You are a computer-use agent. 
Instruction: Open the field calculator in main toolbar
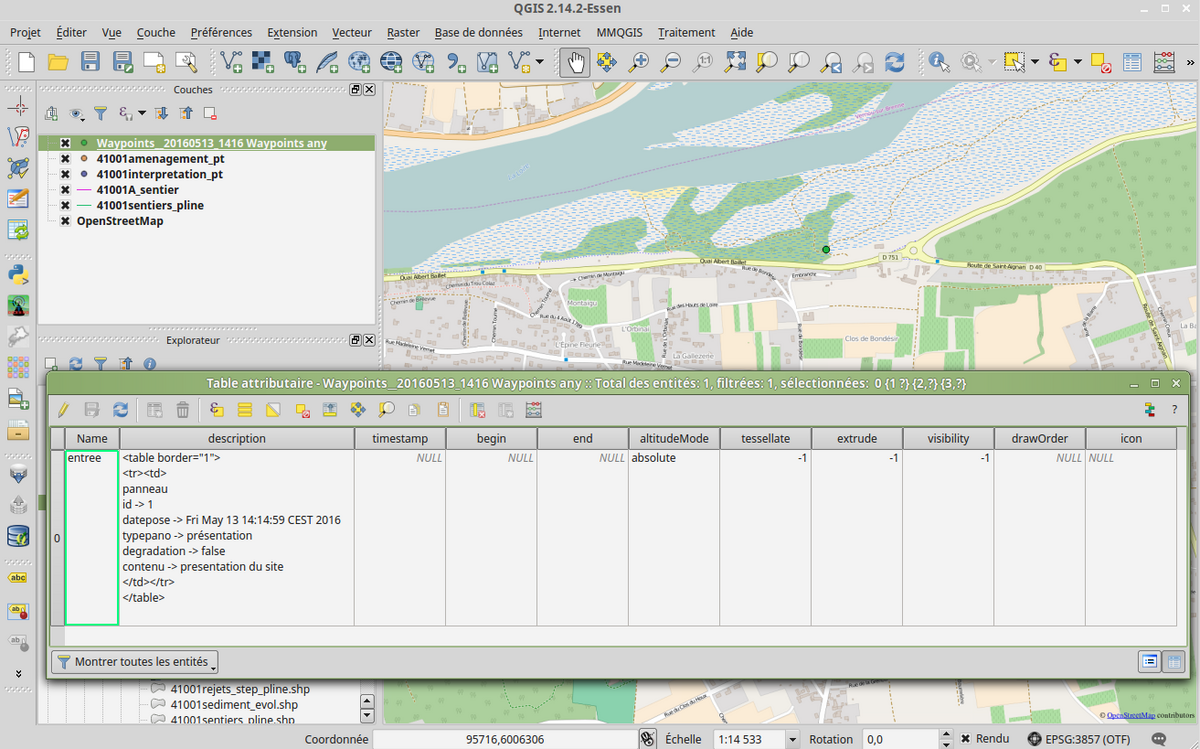point(1164,62)
